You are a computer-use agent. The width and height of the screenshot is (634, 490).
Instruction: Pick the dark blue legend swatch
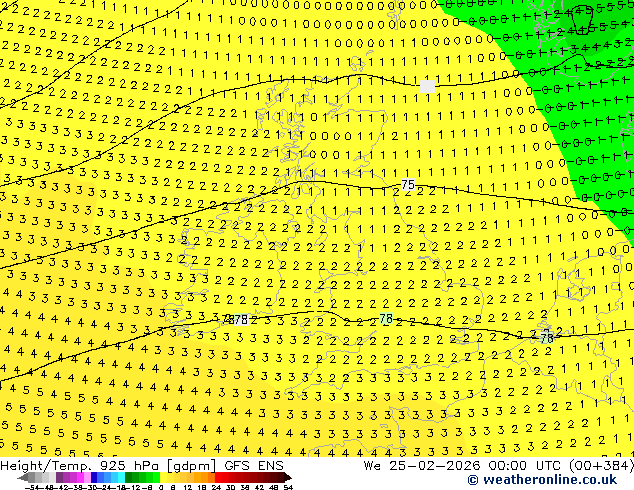(x=94, y=477)
